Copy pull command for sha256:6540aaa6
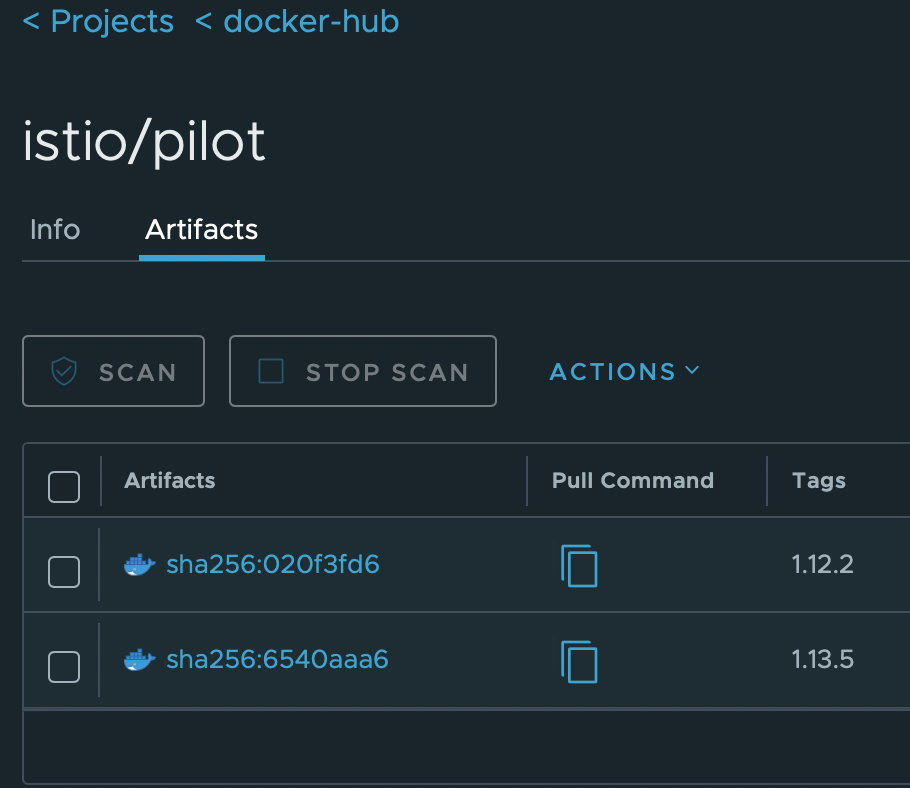 (x=579, y=662)
